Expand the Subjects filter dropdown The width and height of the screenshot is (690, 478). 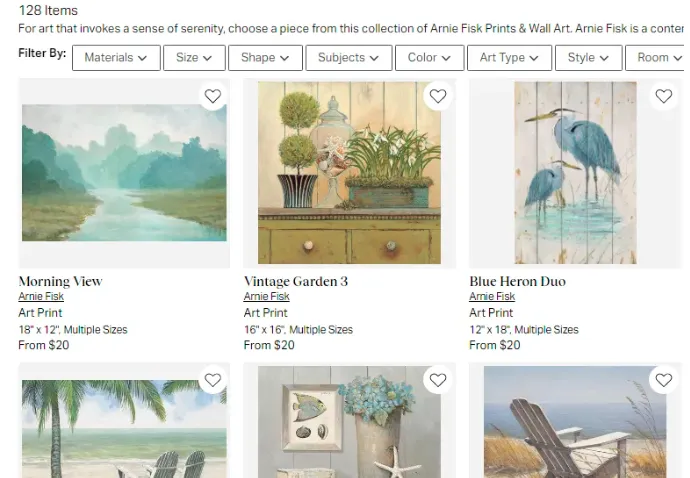point(348,58)
